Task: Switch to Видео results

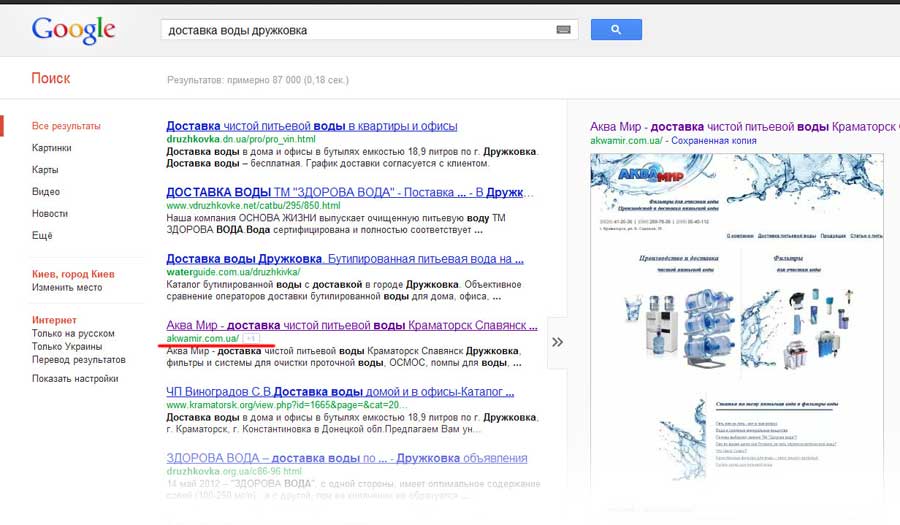Action: [x=46, y=191]
